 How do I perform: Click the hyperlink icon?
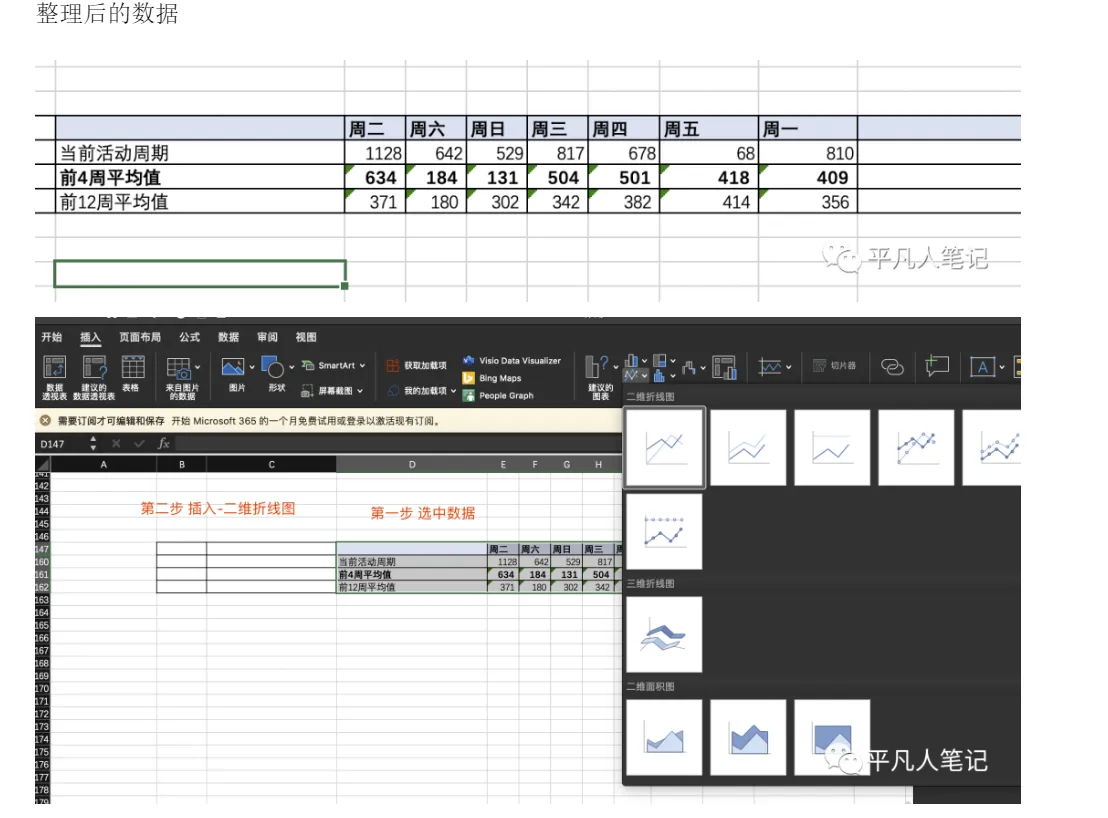point(892,367)
